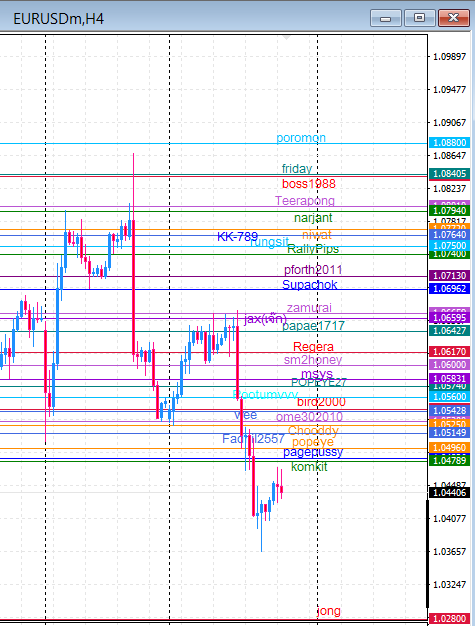Click the 1.08800 price tag

click(x=449, y=143)
